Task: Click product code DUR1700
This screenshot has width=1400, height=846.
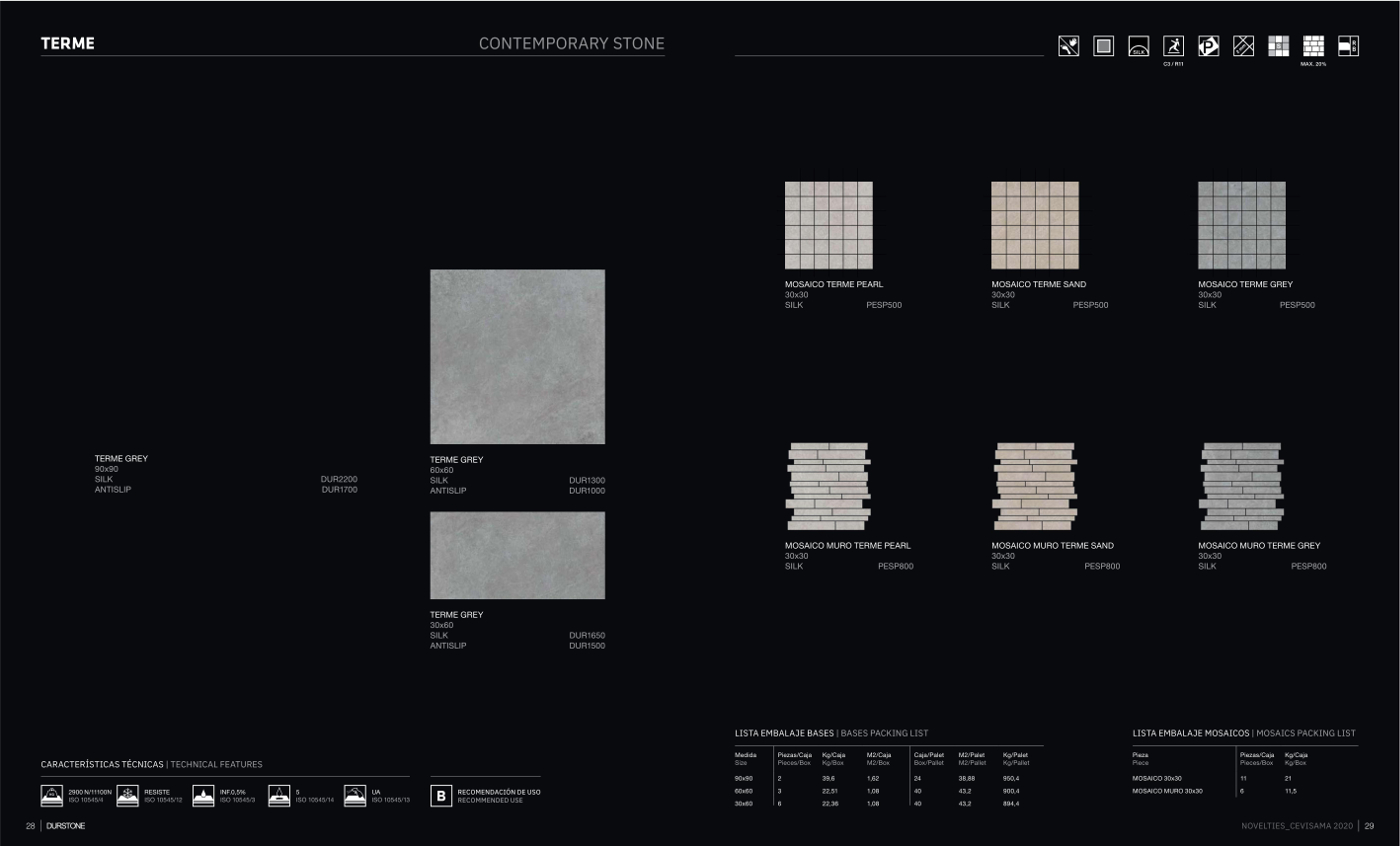Action: point(339,490)
